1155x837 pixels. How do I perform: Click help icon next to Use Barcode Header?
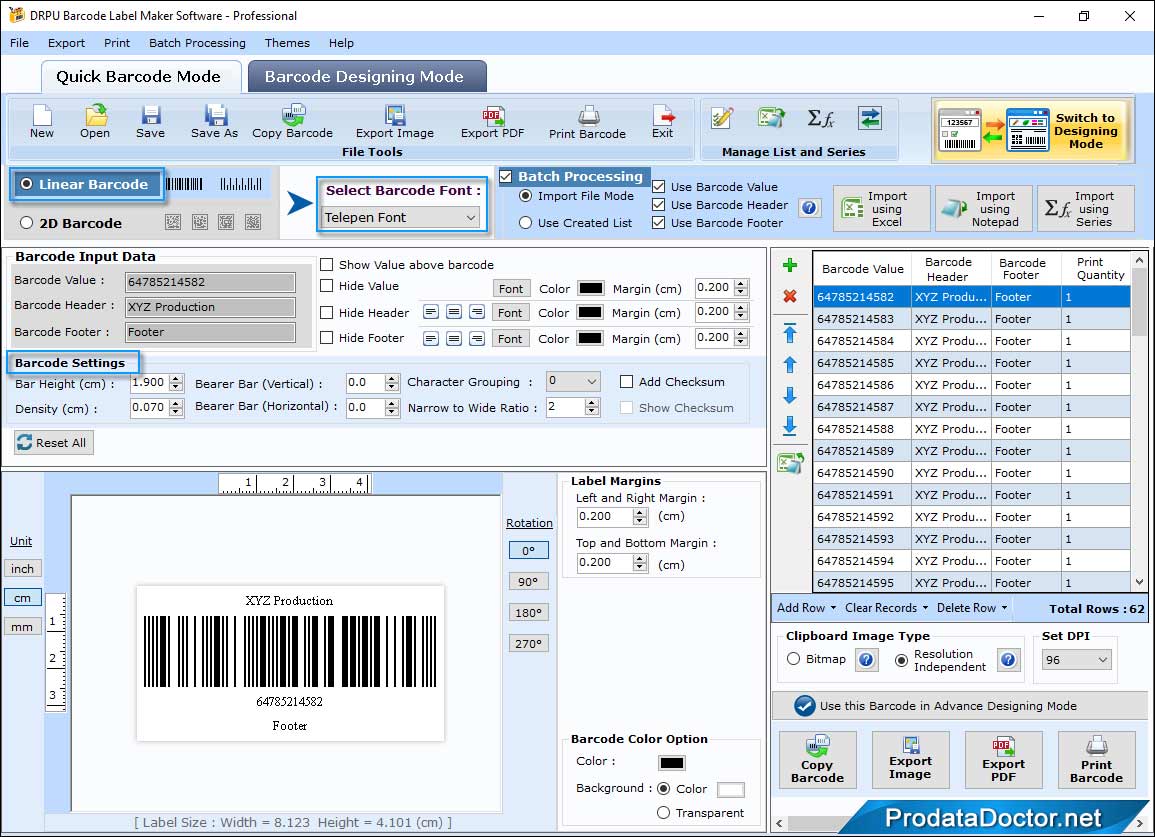[x=809, y=208]
